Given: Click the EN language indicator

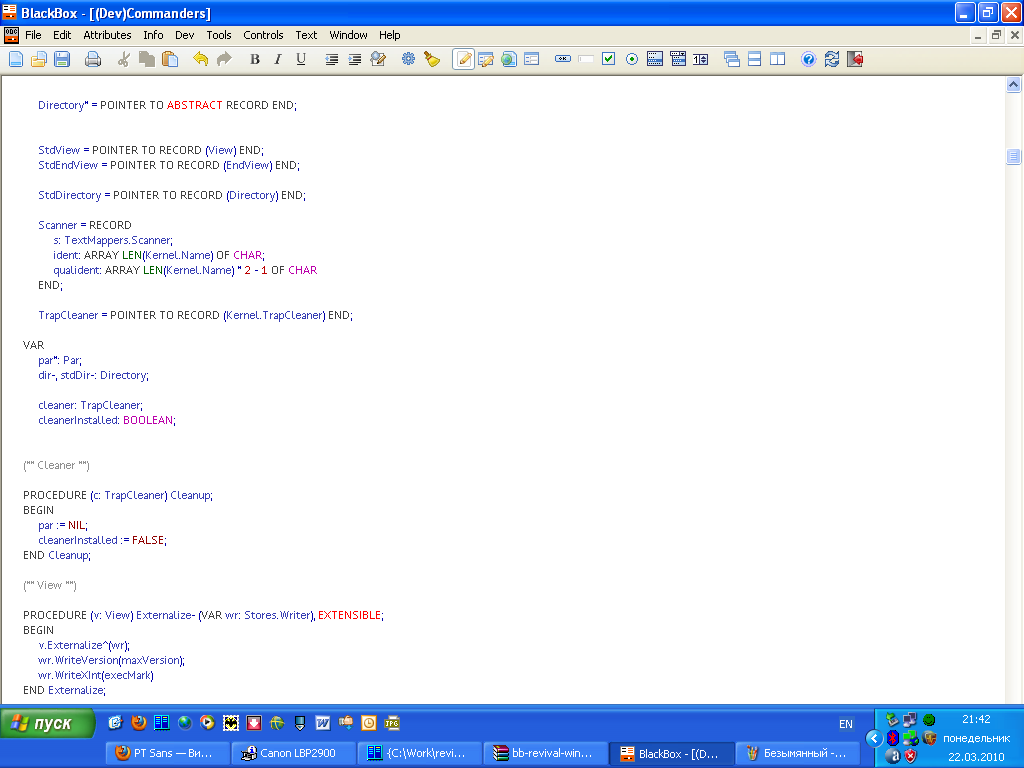Looking at the screenshot, I should coord(846,724).
